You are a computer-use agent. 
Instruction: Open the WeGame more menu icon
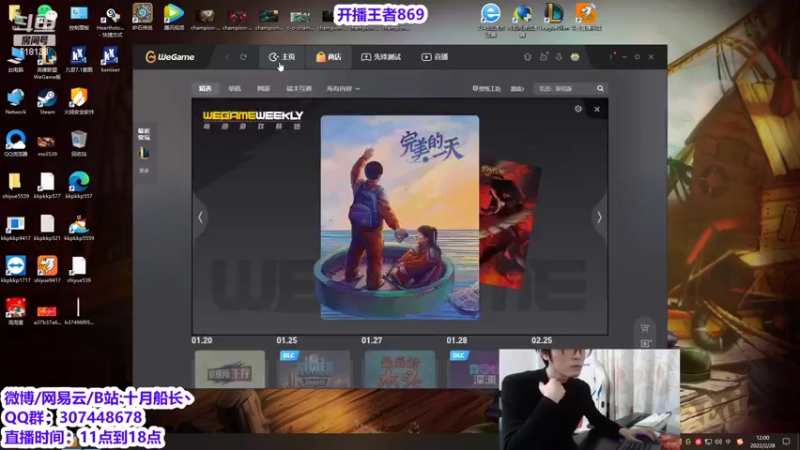click(x=611, y=57)
